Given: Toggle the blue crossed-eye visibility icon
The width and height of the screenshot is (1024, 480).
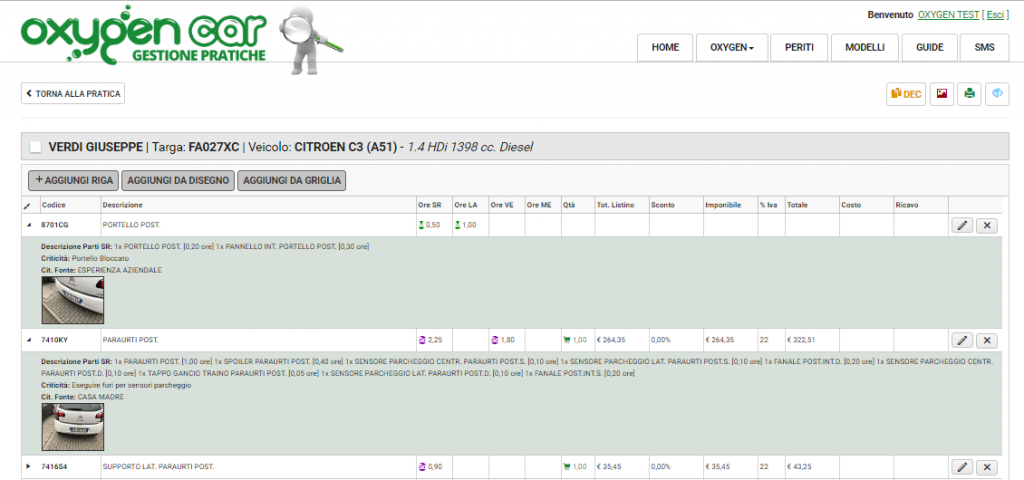Looking at the screenshot, I should pyautogui.click(x=997, y=94).
